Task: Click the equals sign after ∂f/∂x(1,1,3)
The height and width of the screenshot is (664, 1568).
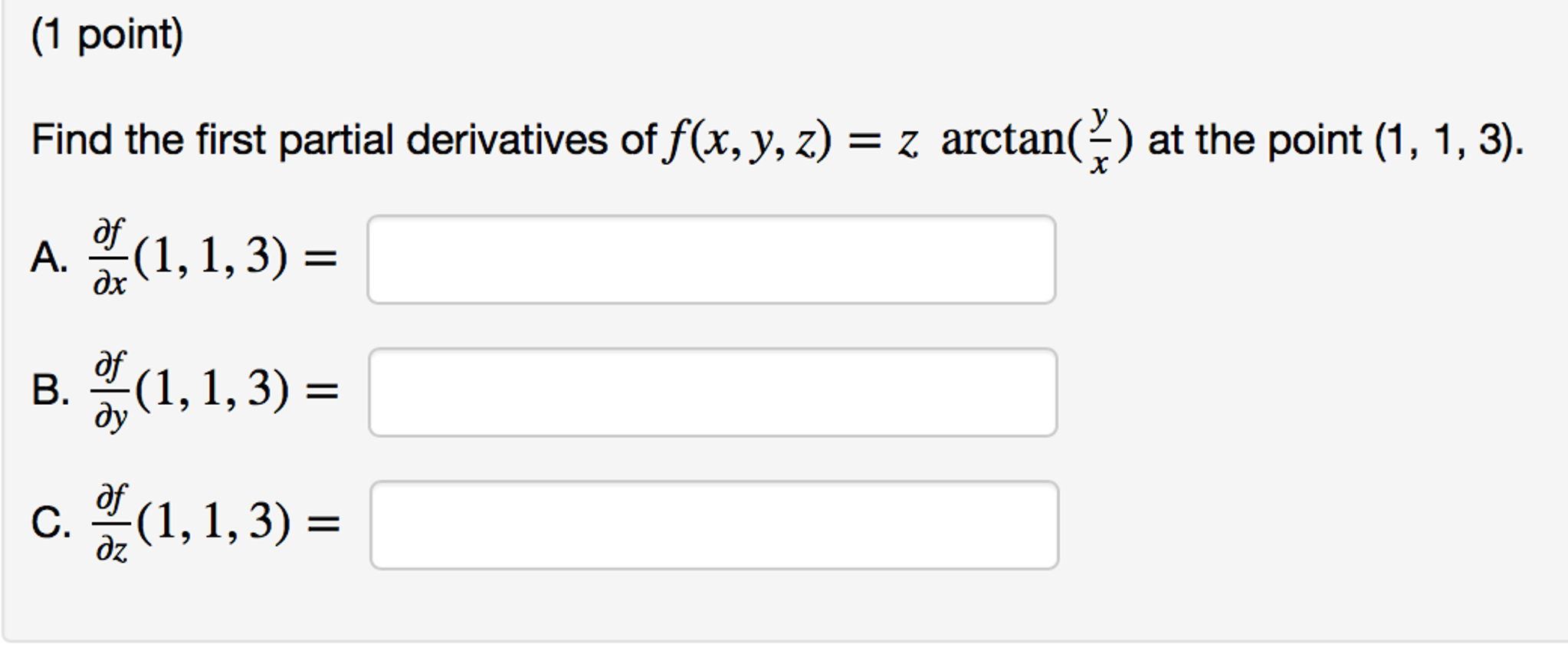Action: point(322,257)
